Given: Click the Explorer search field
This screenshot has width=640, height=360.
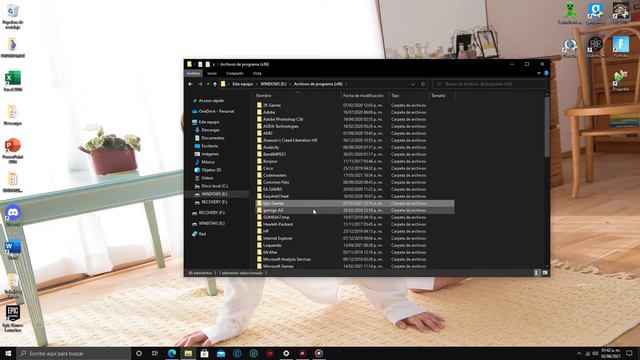Looking at the screenshot, I should click(489, 84).
